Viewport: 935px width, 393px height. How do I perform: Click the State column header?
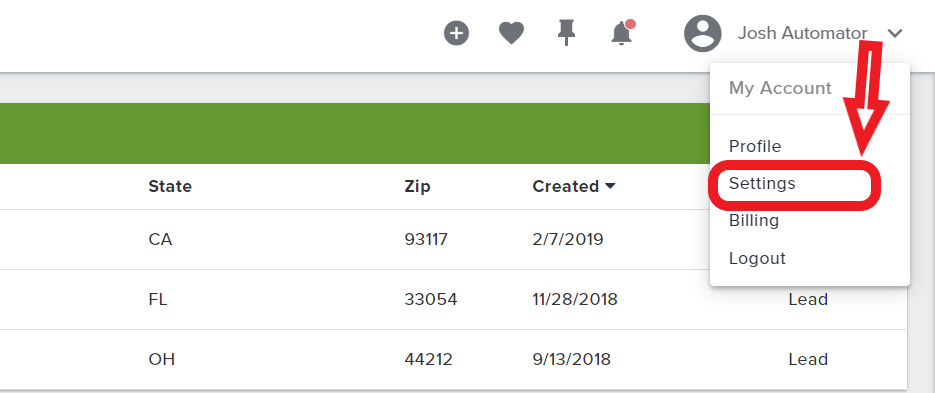[170, 186]
